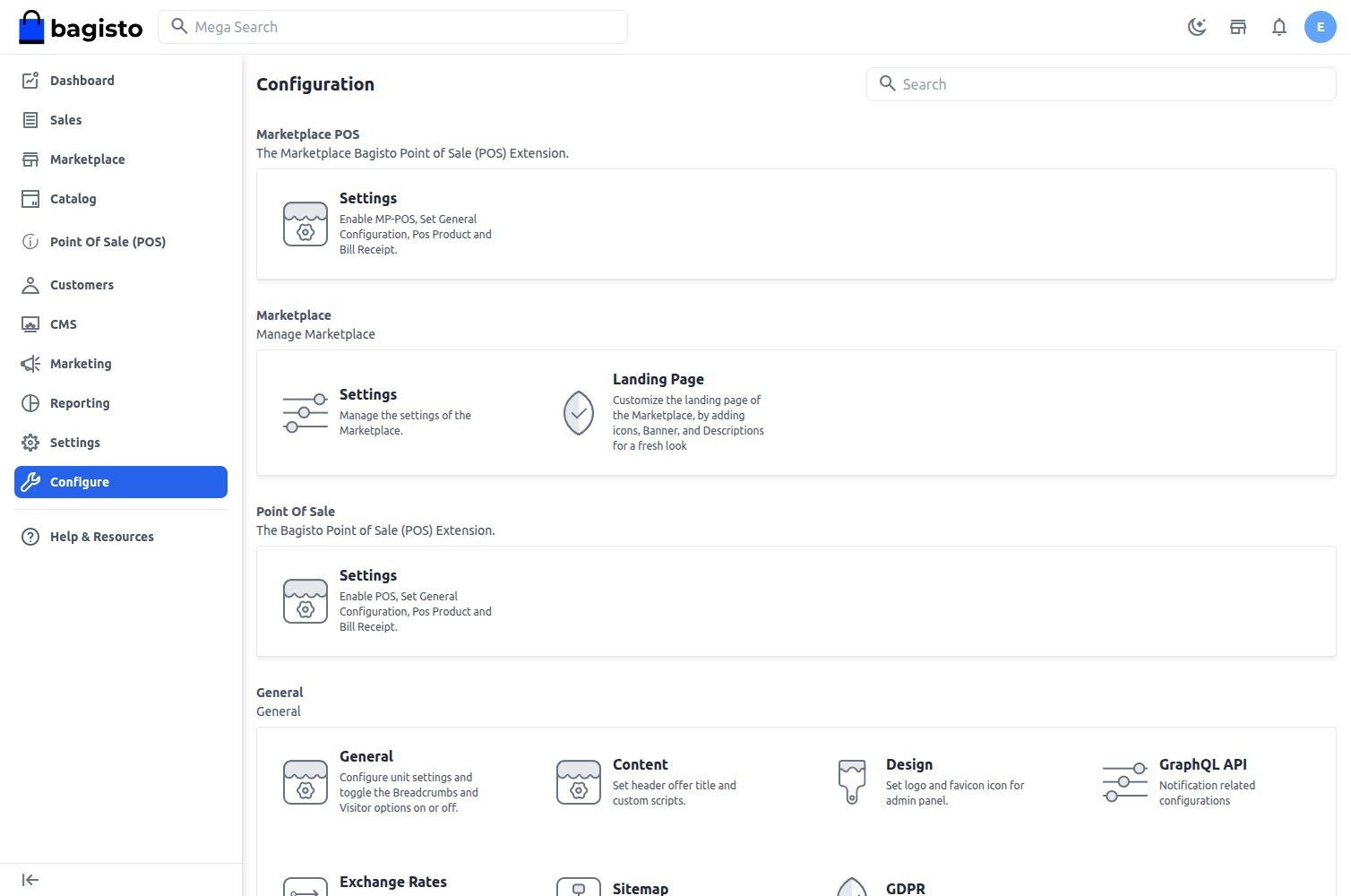1351x896 pixels.
Task: Focus the Configuration Search field
Action: pyautogui.click(x=1101, y=84)
